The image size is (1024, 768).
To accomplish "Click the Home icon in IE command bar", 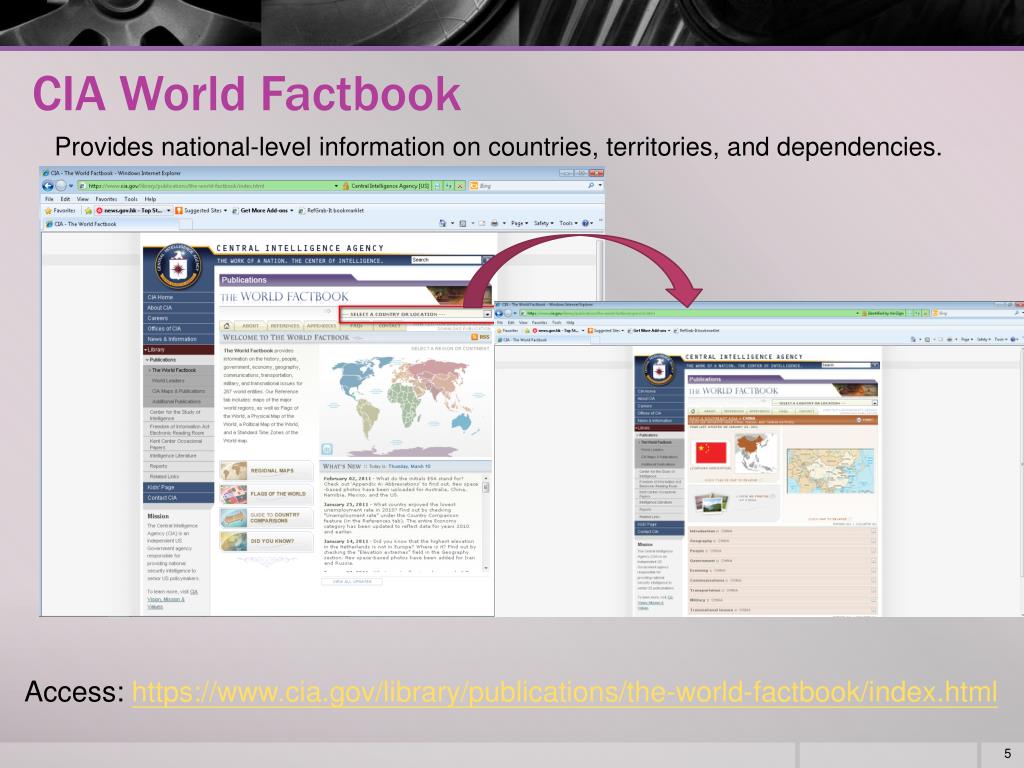I will coord(443,223).
